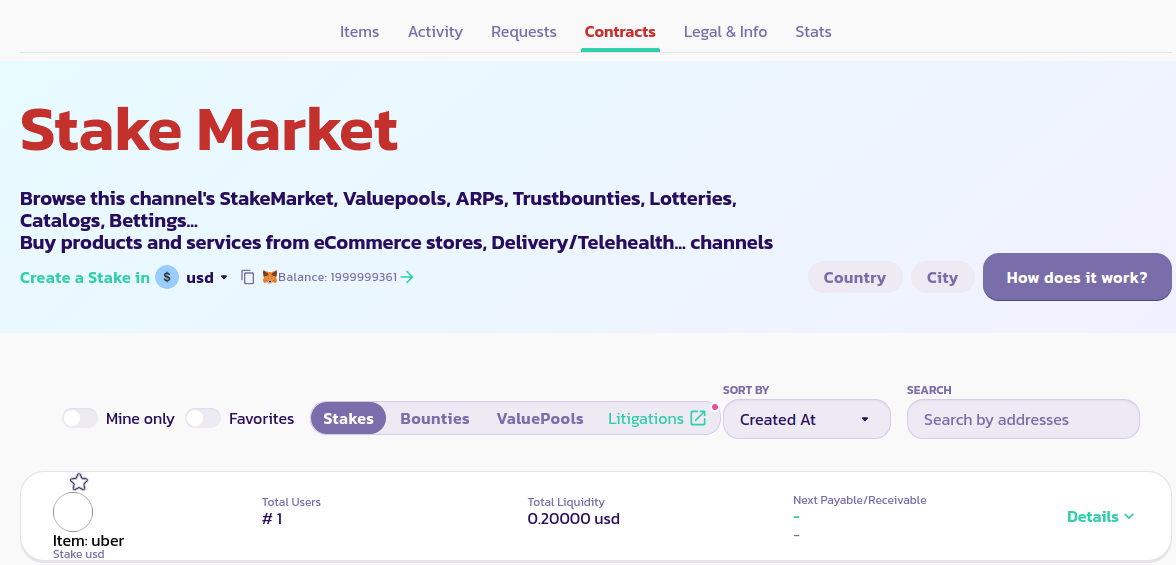The width and height of the screenshot is (1176, 565).
Task: Select the ValuePools filter option
Action: [x=540, y=418]
